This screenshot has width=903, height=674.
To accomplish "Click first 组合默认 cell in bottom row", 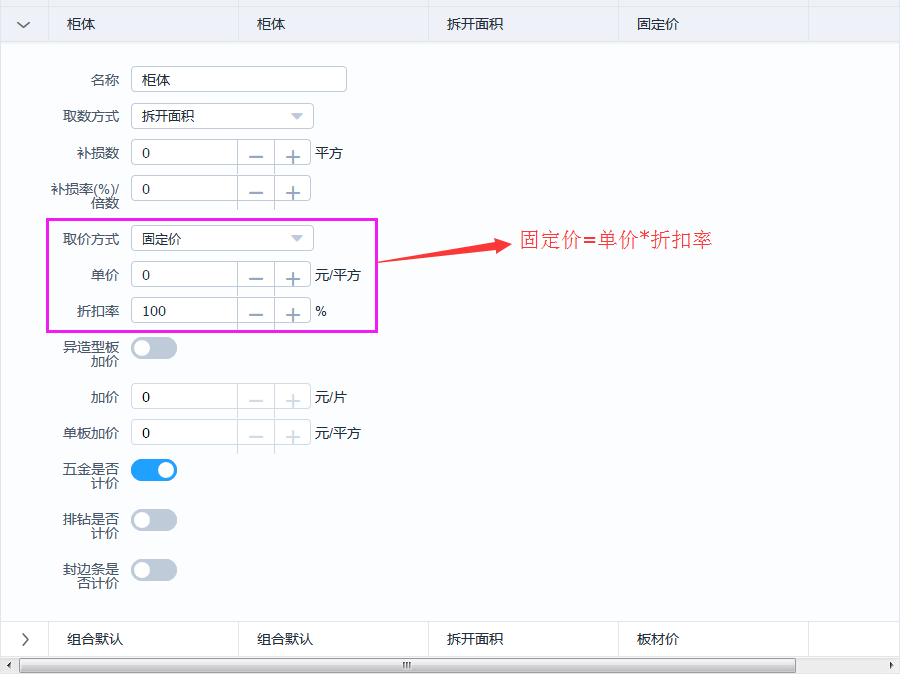I will (143, 639).
